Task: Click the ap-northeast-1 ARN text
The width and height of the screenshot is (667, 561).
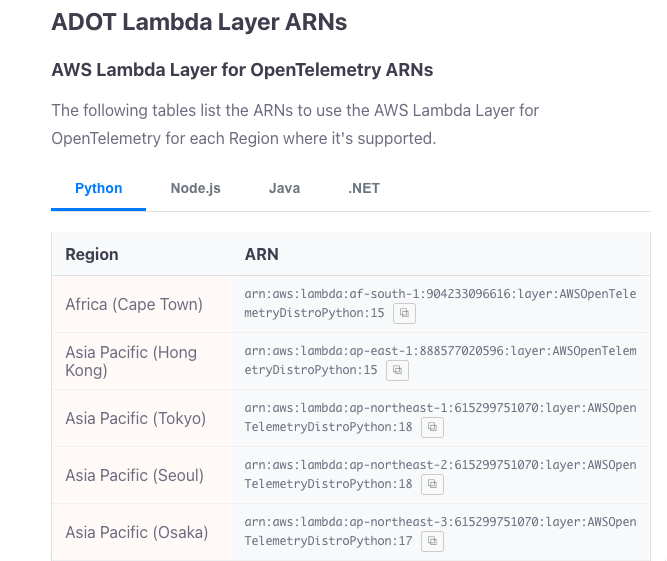Action: (x=440, y=409)
